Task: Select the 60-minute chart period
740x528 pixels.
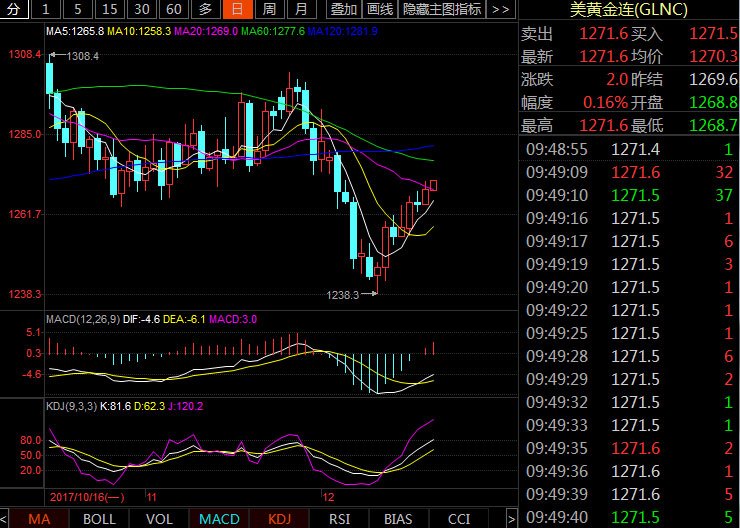Action: tap(173, 9)
